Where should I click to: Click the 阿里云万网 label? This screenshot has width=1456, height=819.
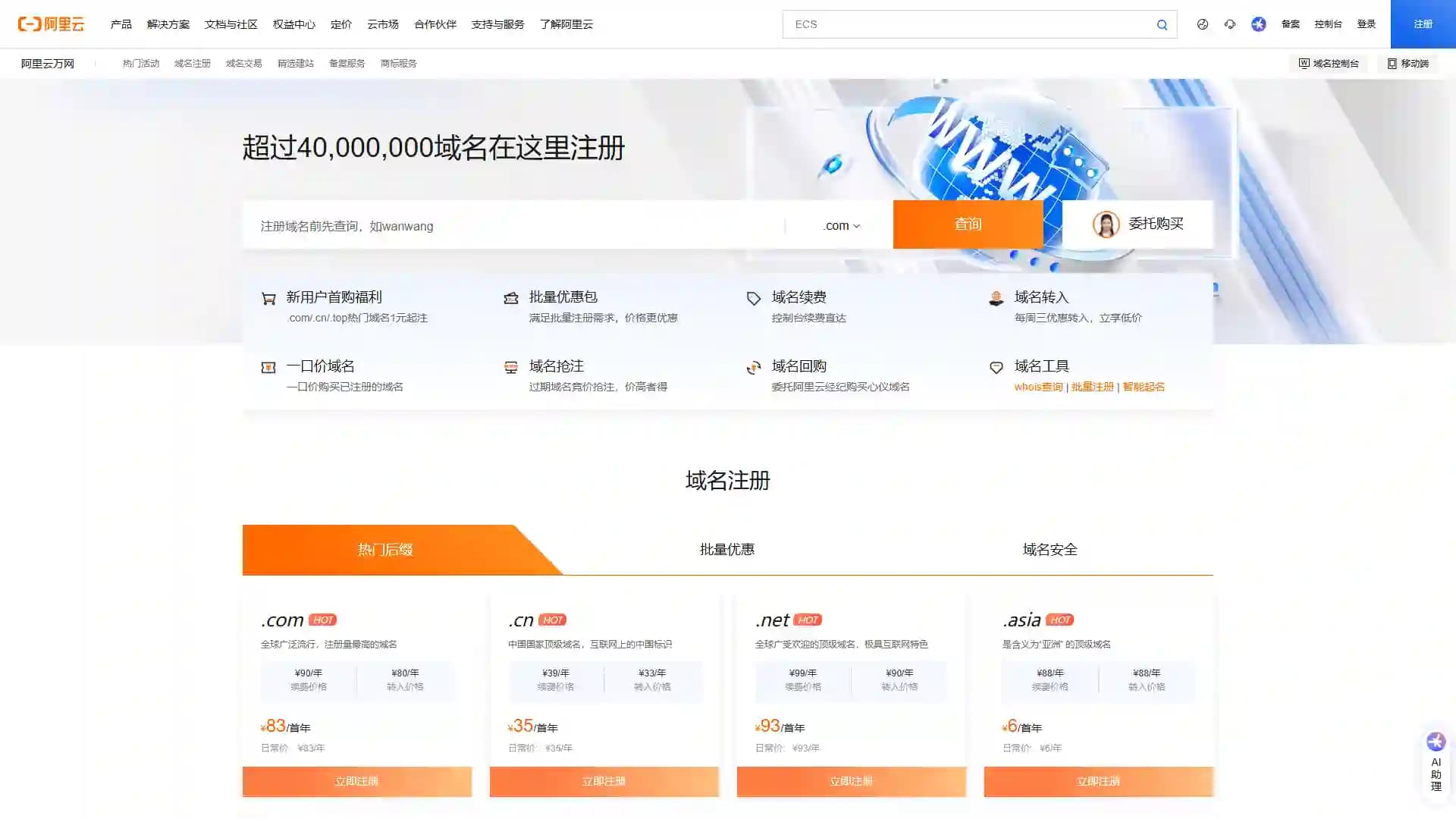pos(48,64)
